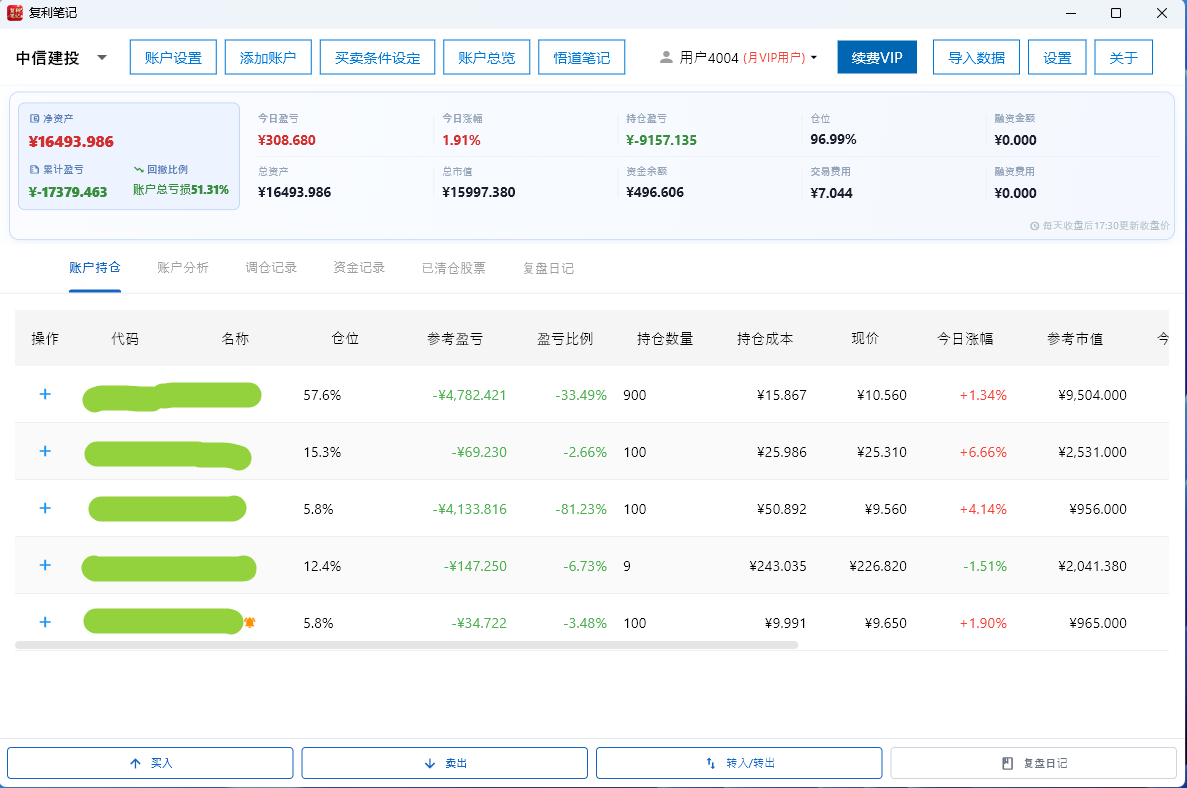Image resolution: width=1187 pixels, height=788 pixels.
Task: Open 买卖条件设定 settings
Action: tap(377, 58)
